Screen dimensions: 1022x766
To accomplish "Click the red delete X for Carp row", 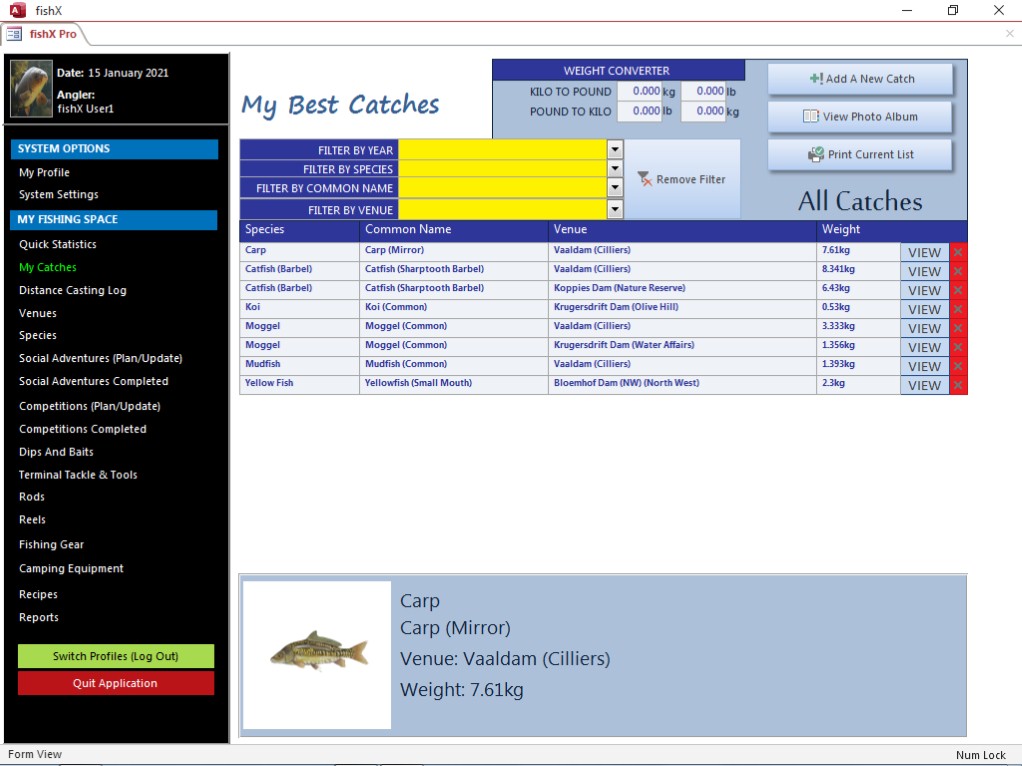I will 958,252.
